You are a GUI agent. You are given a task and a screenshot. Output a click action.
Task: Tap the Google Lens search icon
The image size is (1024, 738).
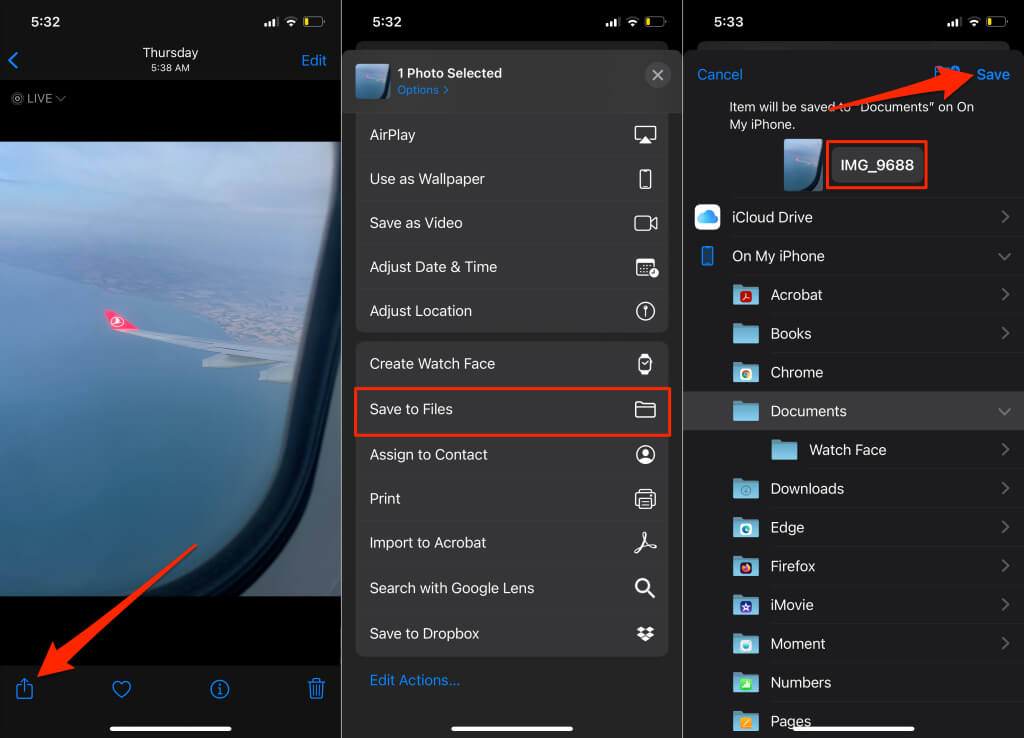645,588
